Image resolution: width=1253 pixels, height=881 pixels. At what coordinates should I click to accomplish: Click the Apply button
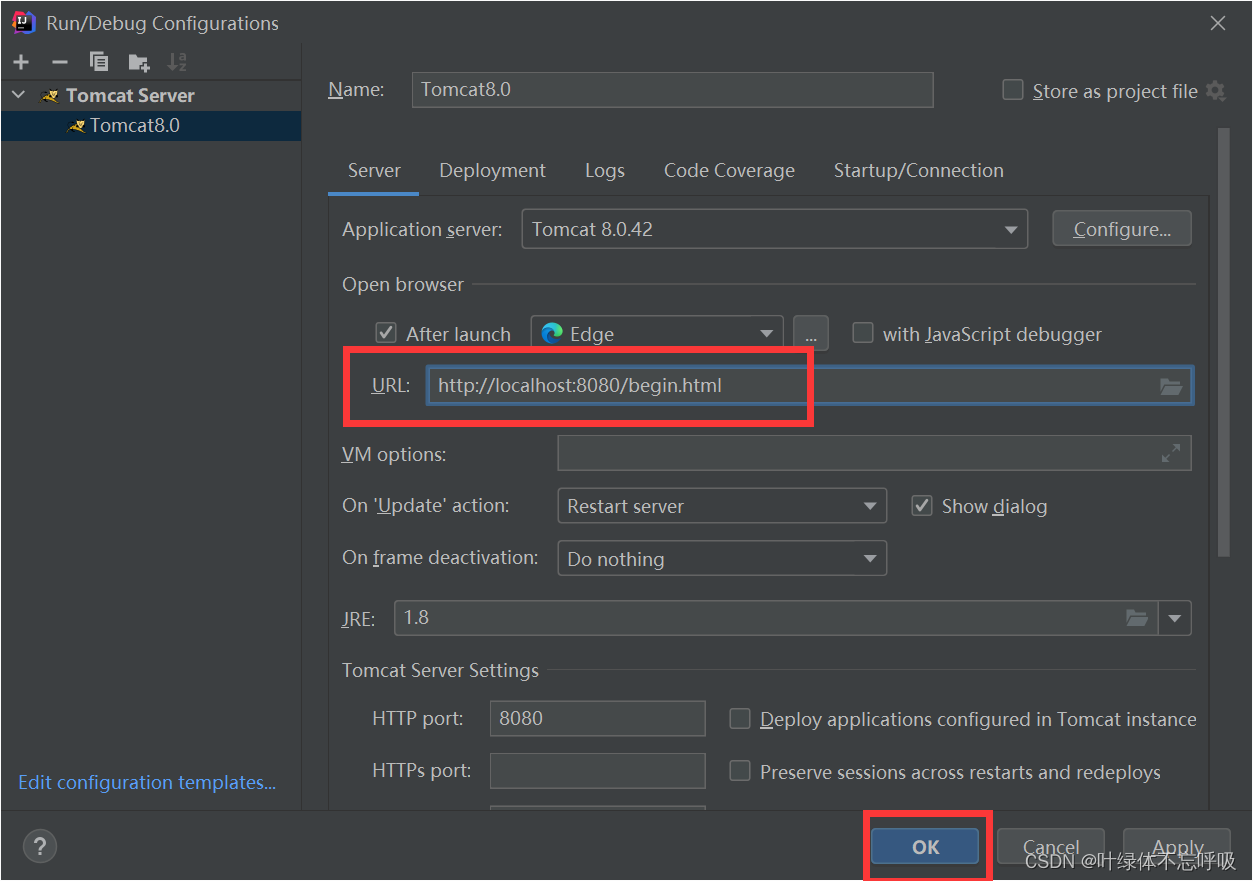click(1177, 846)
